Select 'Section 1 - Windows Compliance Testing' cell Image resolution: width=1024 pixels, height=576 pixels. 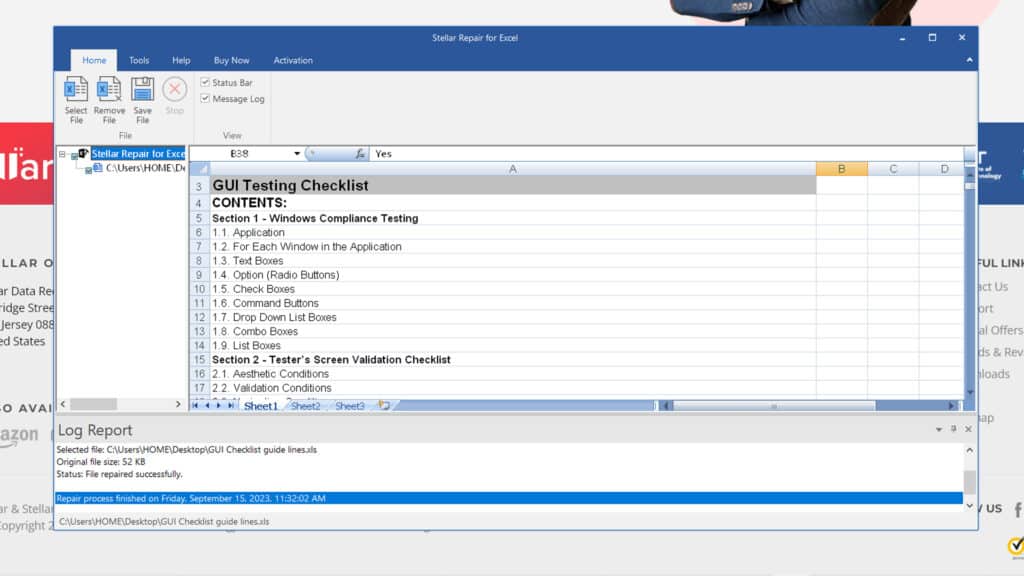pos(513,218)
